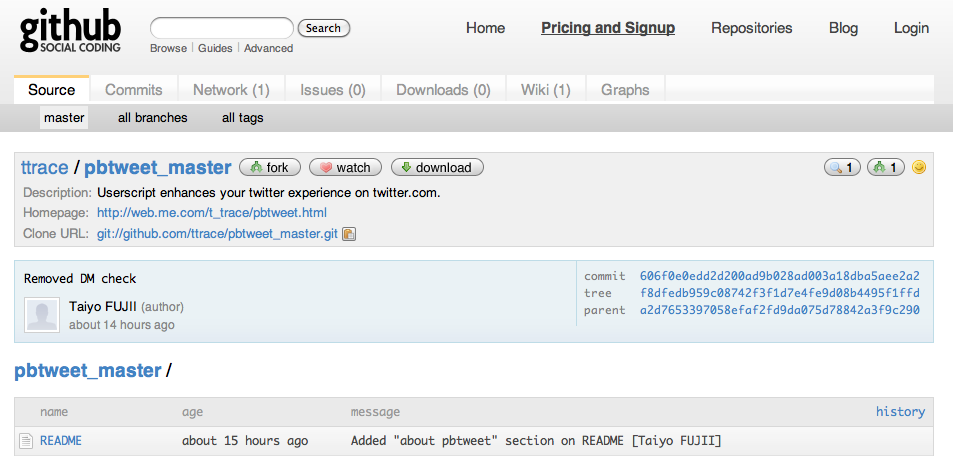This screenshot has height=456, width=953.
Task: Open the homepage URL web.me.com link
Action: (x=212, y=213)
